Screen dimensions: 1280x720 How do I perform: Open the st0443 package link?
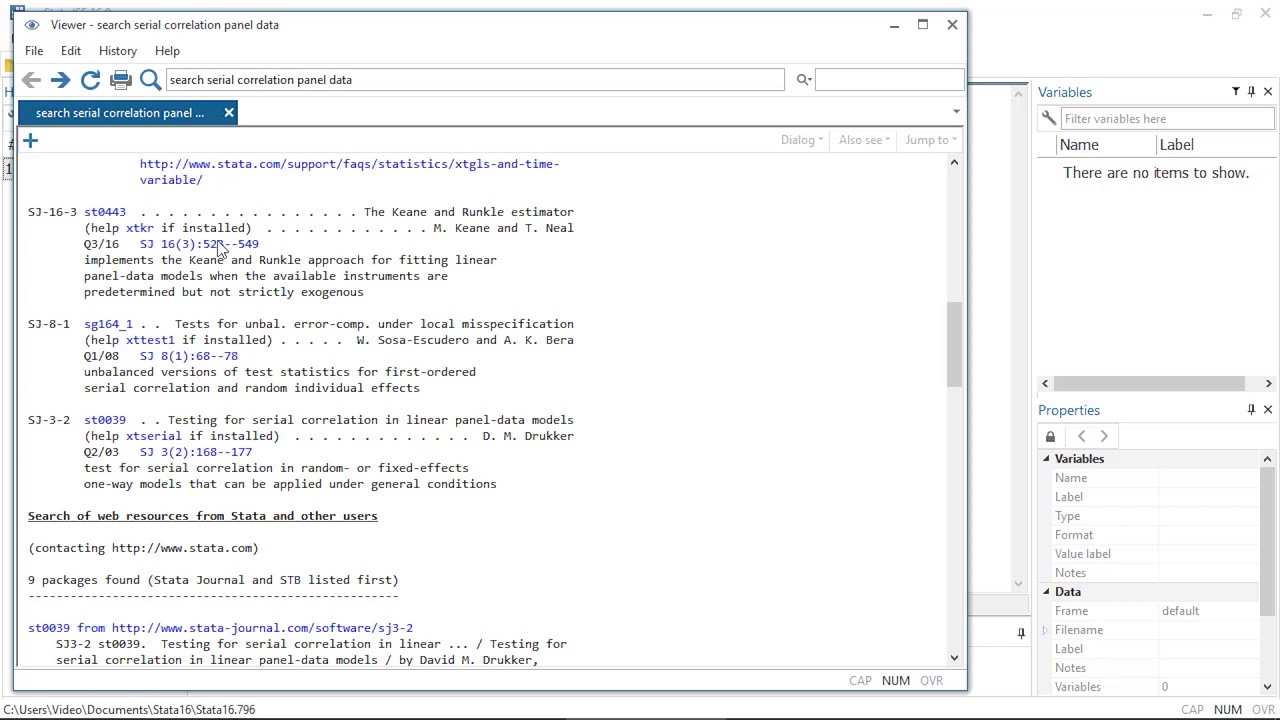point(105,212)
